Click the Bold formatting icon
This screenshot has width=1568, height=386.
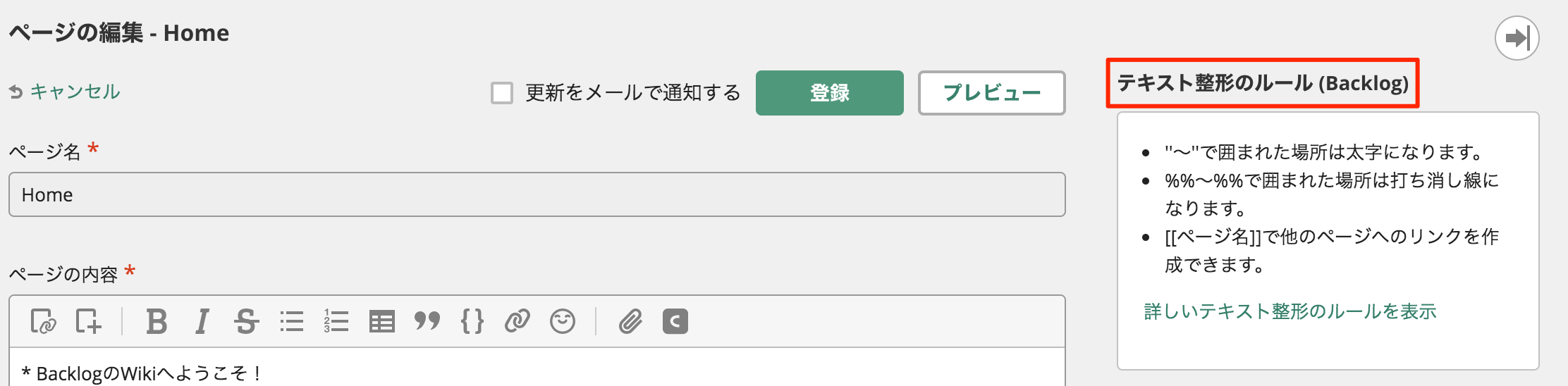157,322
